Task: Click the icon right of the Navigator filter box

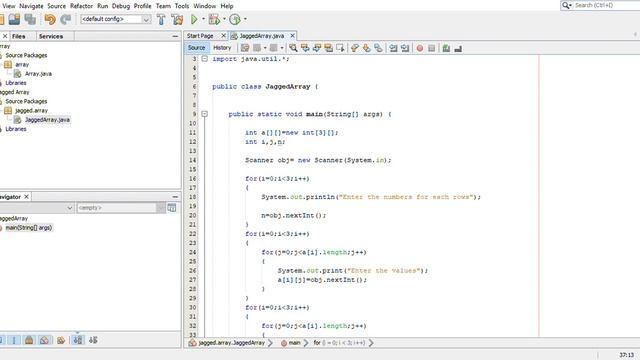Action: (x=172, y=208)
